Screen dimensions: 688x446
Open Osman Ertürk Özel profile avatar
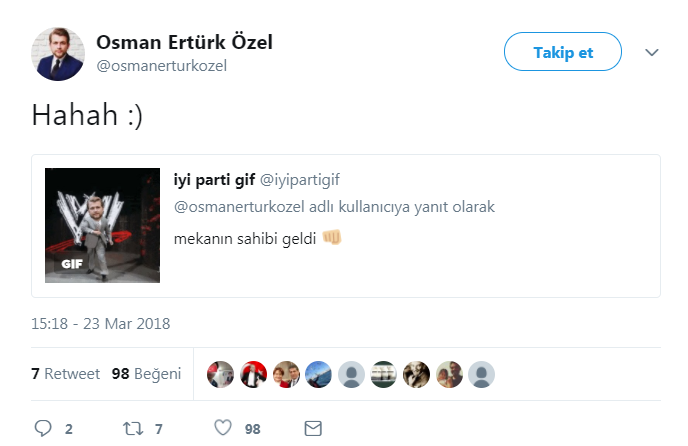pos(58,54)
